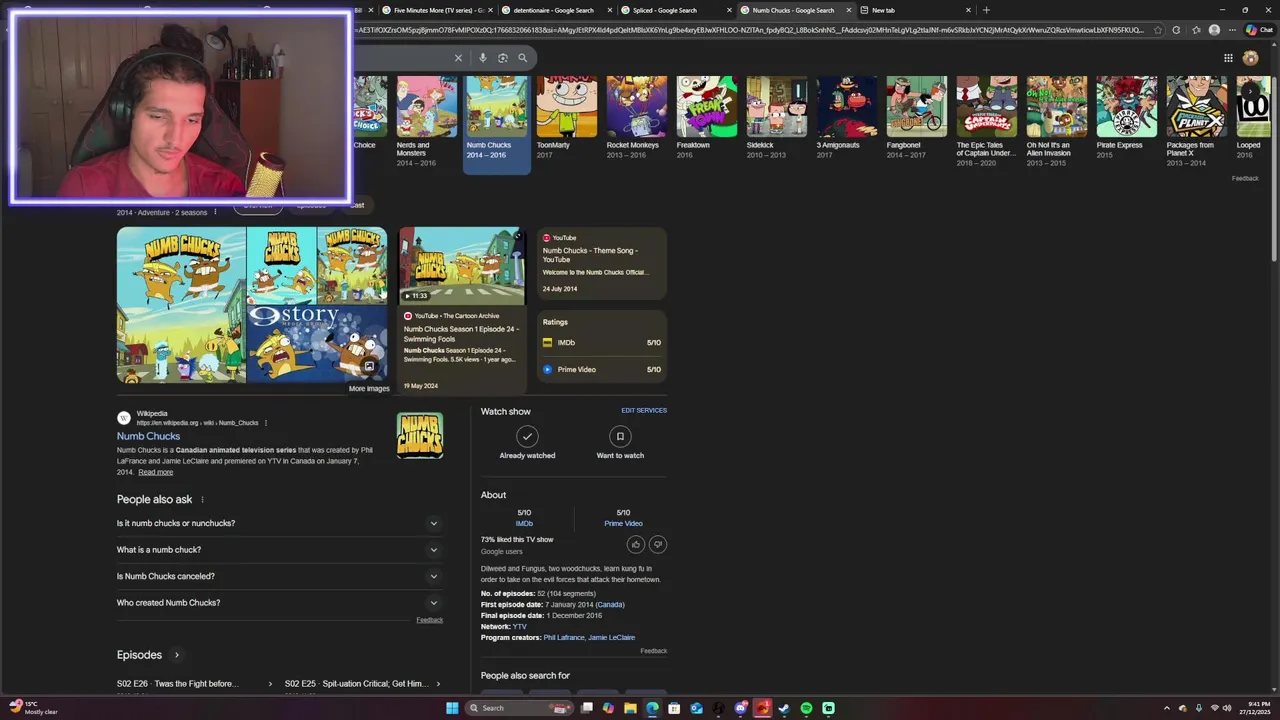
Task: Open Task View from taskbar
Action: click(x=587, y=708)
